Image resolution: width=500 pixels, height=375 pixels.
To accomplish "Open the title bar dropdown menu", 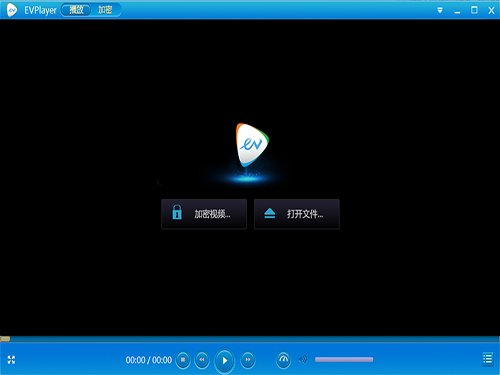I will 440,10.
